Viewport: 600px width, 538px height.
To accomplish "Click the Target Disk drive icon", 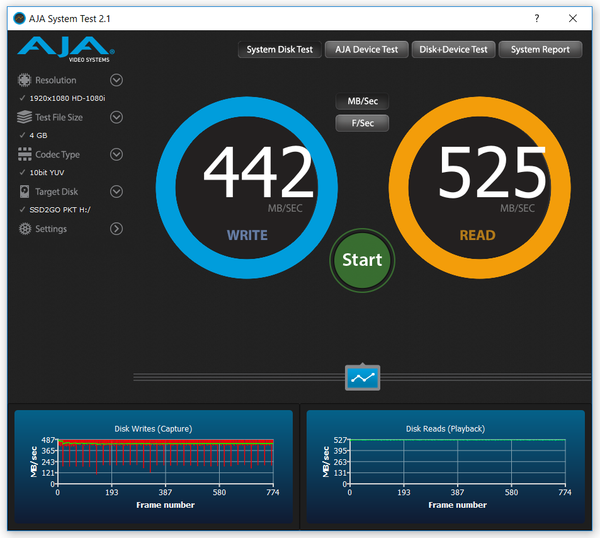I will pyautogui.click(x=24, y=191).
